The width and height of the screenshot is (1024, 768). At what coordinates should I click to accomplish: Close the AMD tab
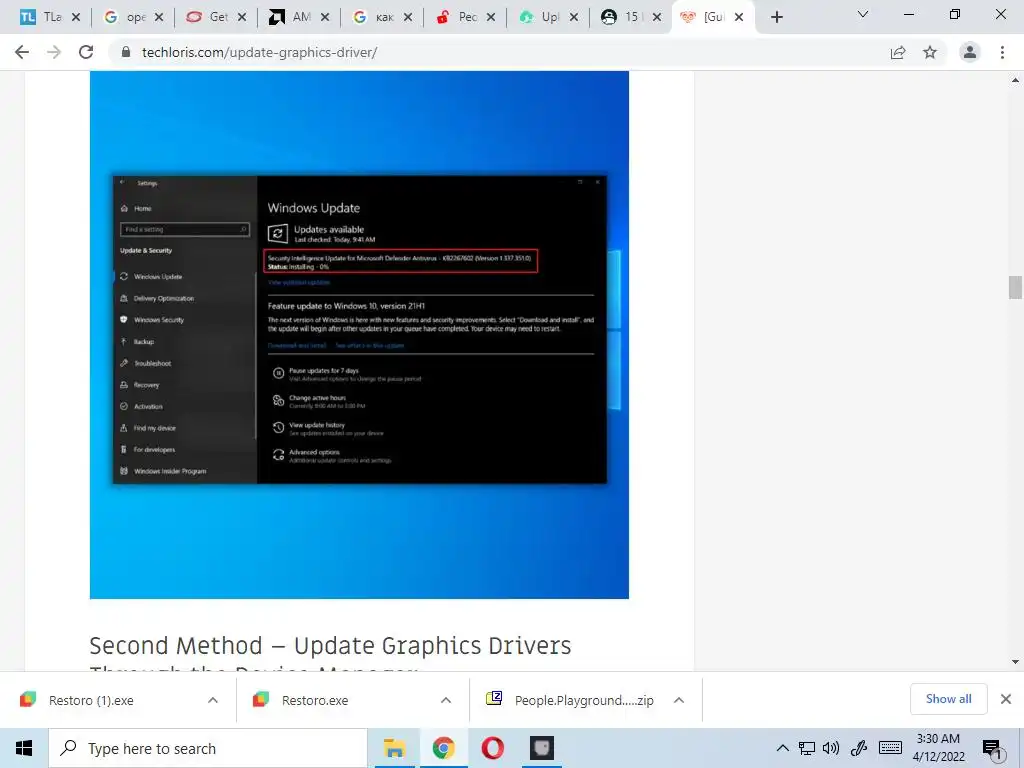point(325,17)
